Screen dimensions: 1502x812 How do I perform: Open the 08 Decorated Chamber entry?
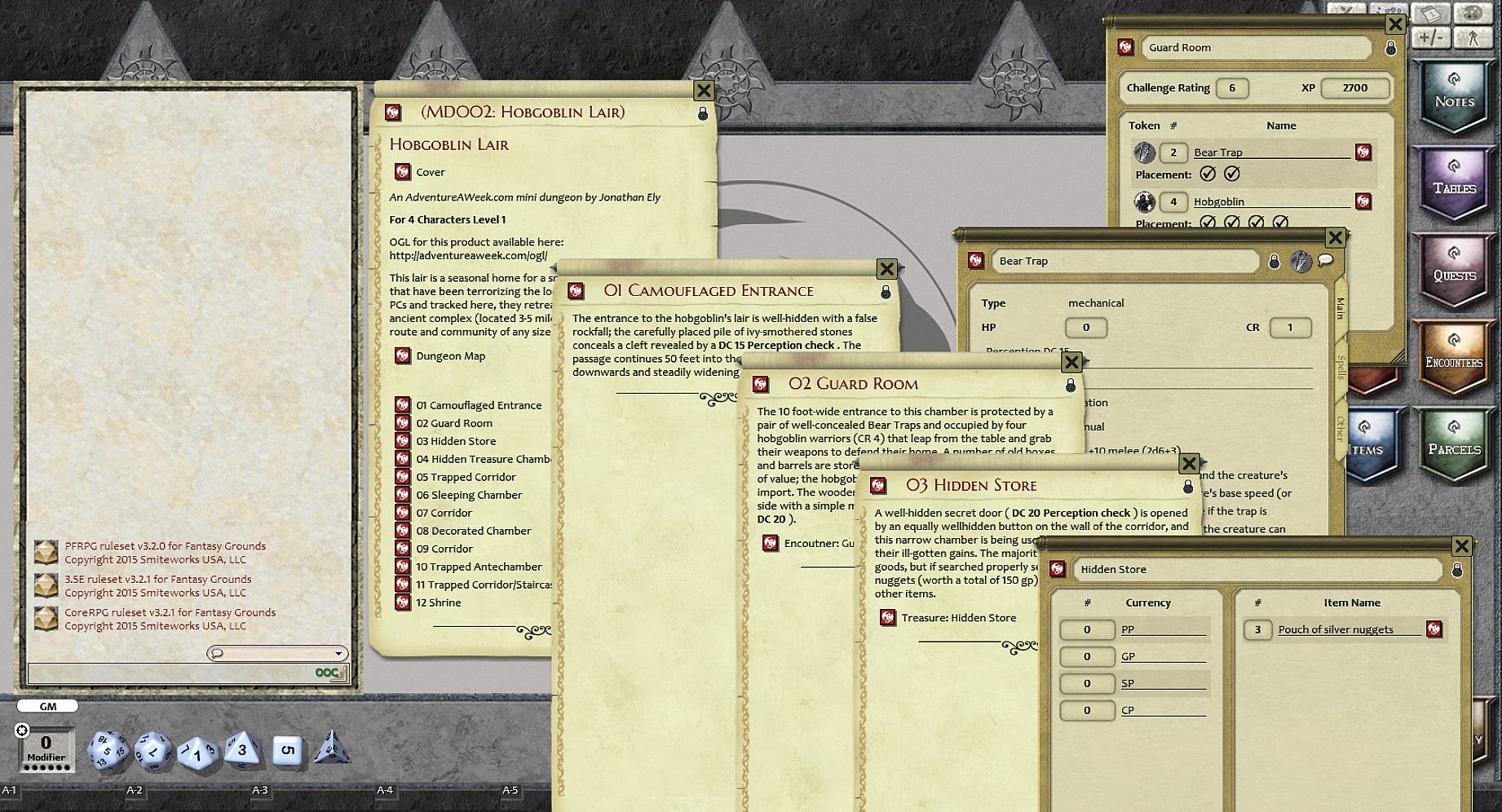pos(474,531)
